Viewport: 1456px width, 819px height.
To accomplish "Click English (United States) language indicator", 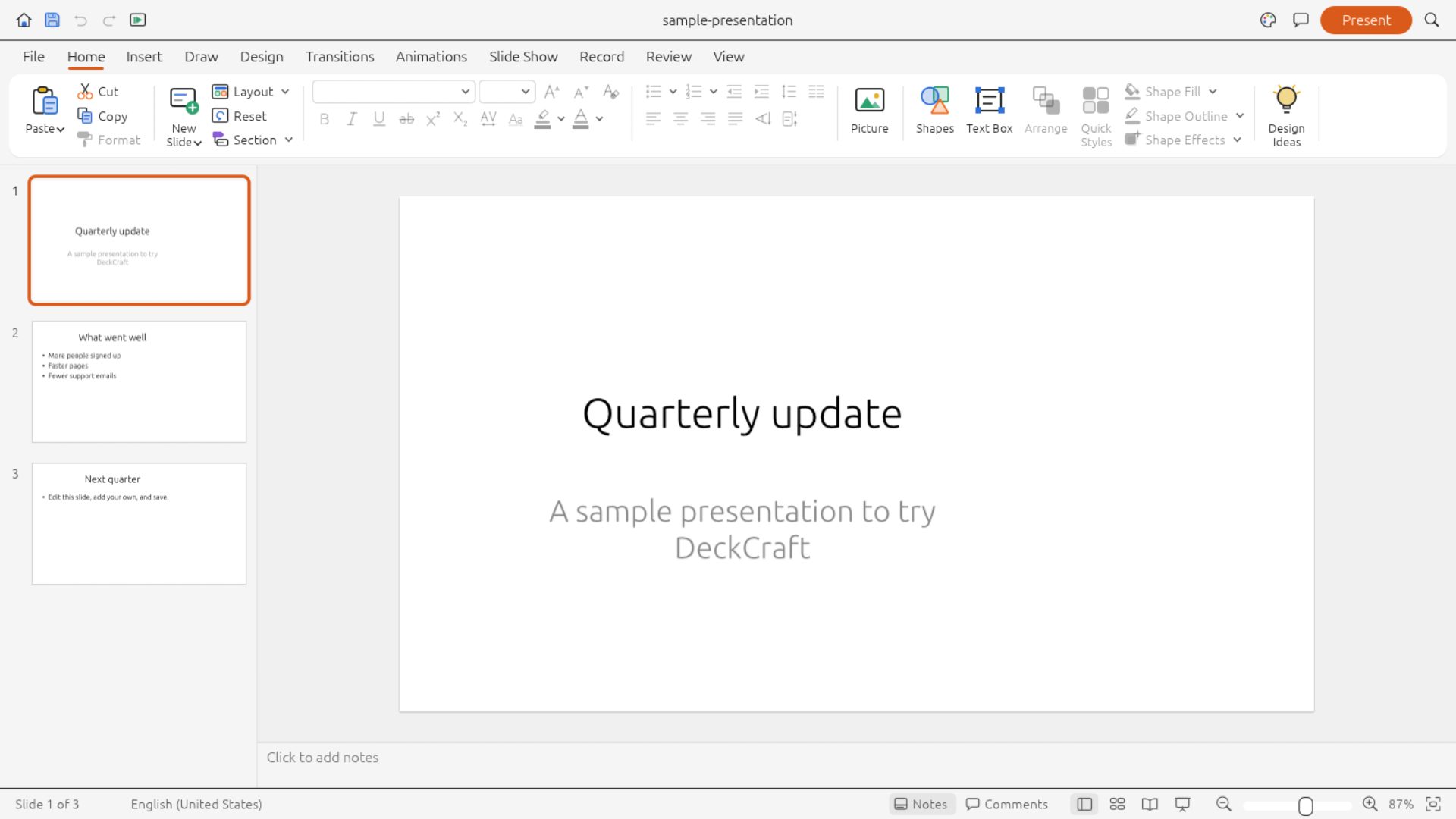I will [x=196, y=805].
